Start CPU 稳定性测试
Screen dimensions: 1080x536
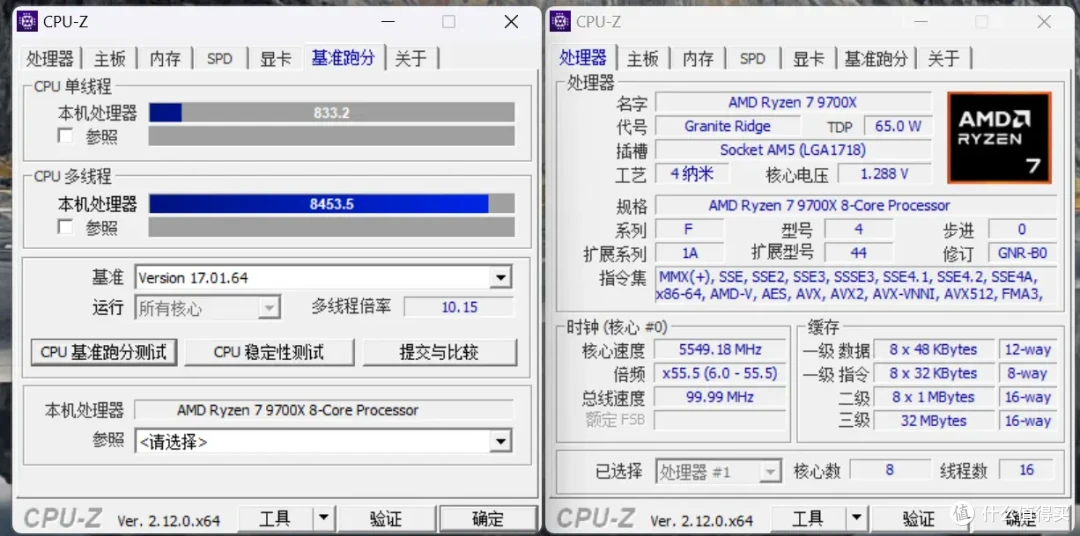pyautogui.click(x=269, y=352)
